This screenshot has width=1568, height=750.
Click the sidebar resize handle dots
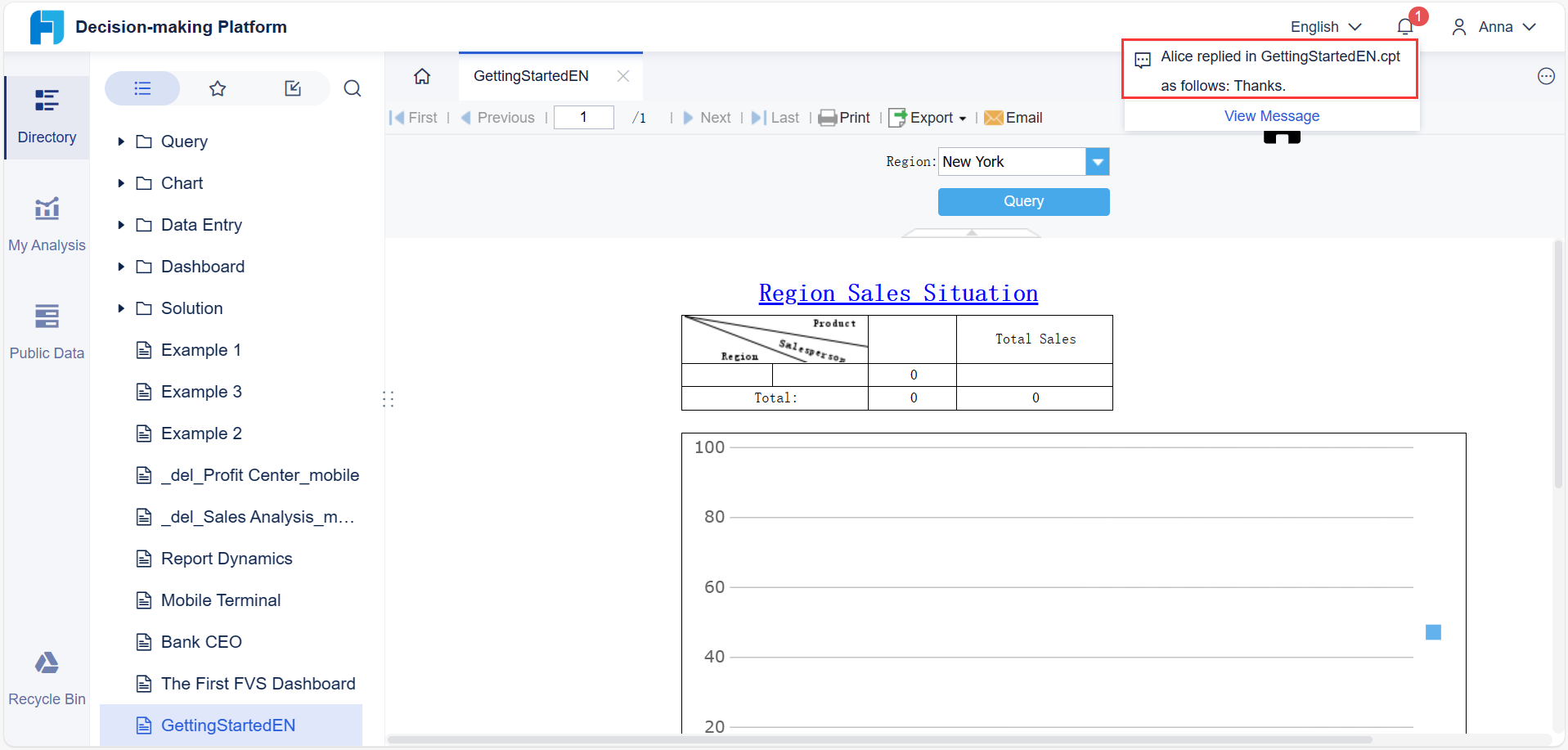389,399
